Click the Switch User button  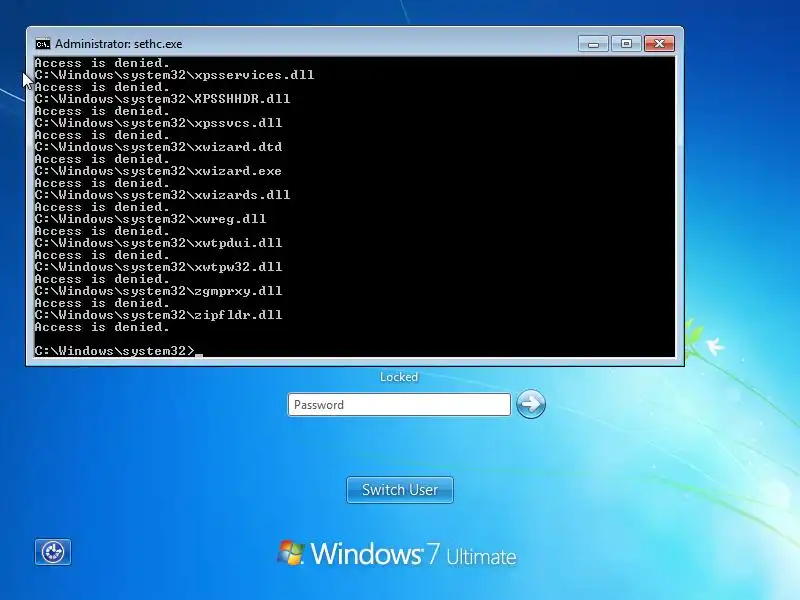[x=399, y=490]
